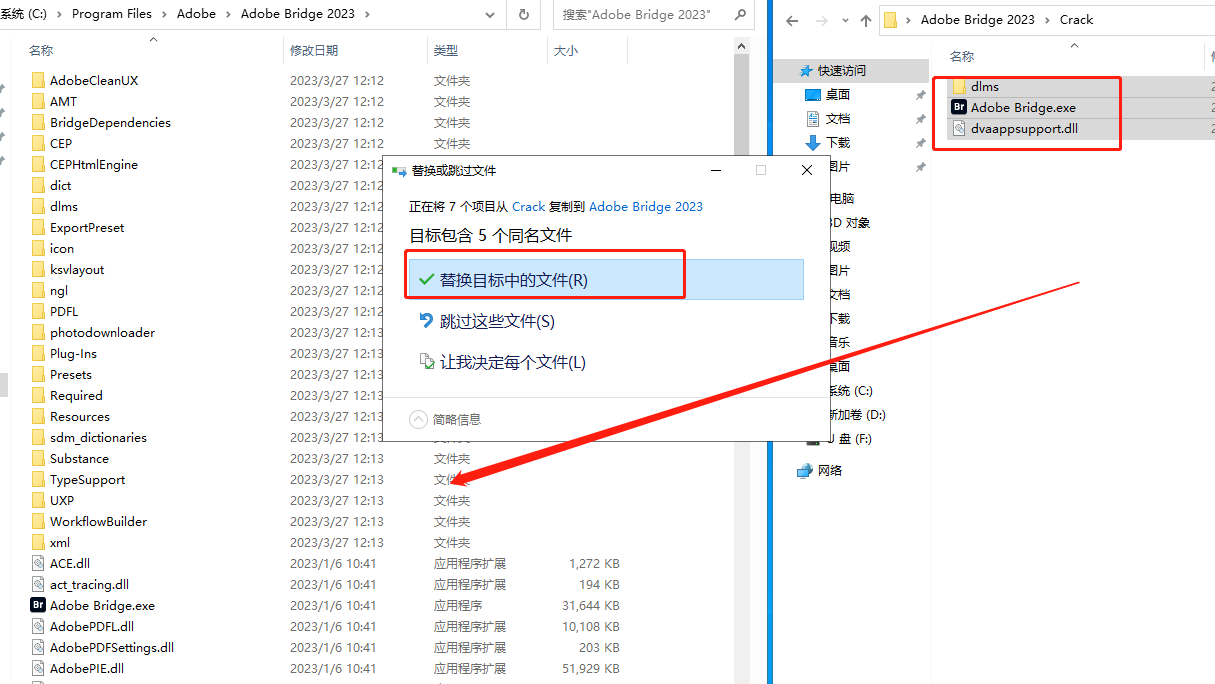This screenshot has height=684, width=1215.
Task: Select the CEPHtmlEngine folder icon
Action: tap(38, 164)
